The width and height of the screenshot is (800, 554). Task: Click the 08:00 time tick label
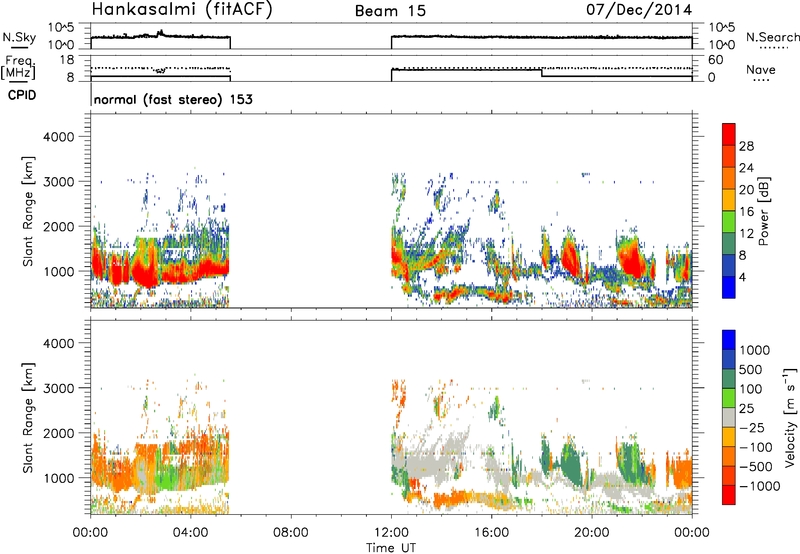[291, 533]
